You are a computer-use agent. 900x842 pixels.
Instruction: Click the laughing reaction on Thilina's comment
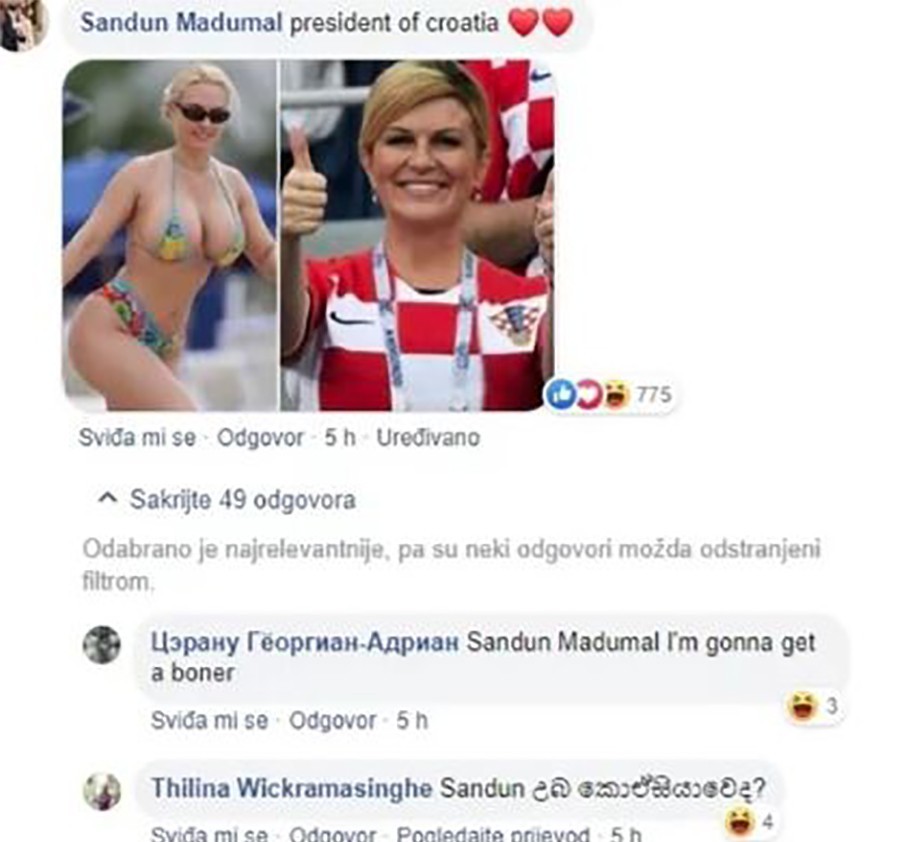[740, 821]
